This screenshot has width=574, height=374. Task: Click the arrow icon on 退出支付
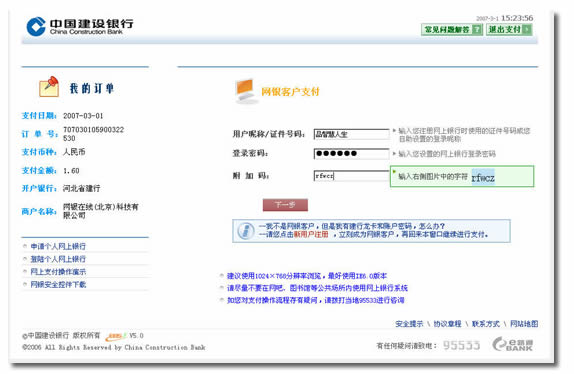(527, 29)
